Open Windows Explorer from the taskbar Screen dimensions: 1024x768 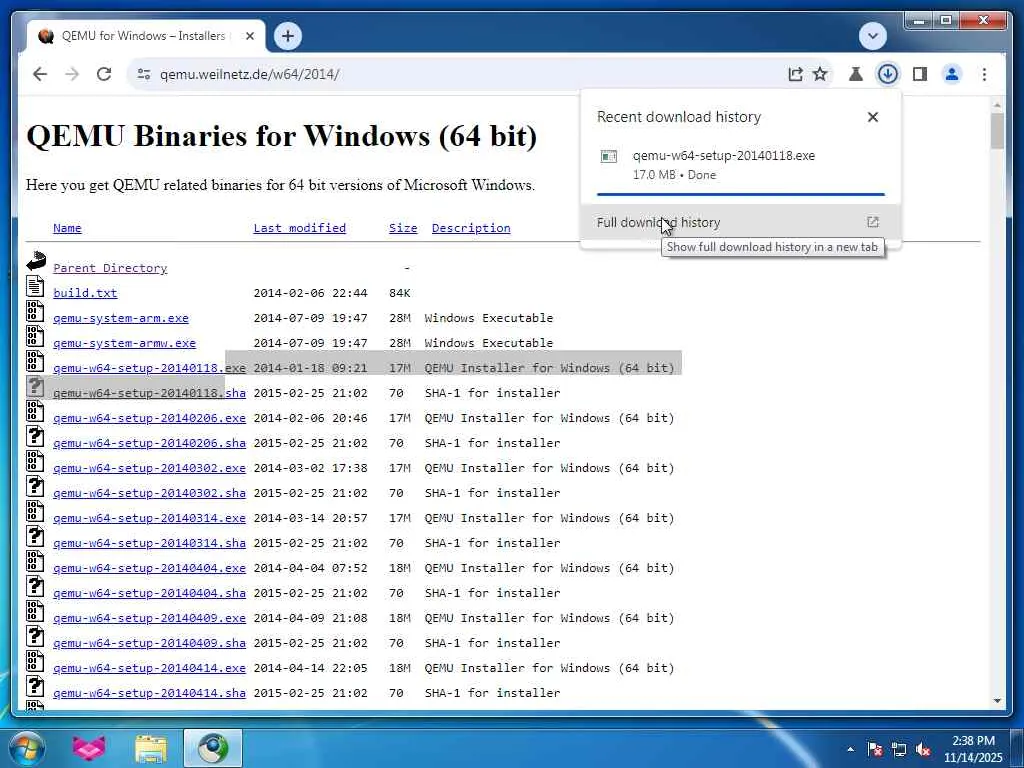click(x=151, y=748)
